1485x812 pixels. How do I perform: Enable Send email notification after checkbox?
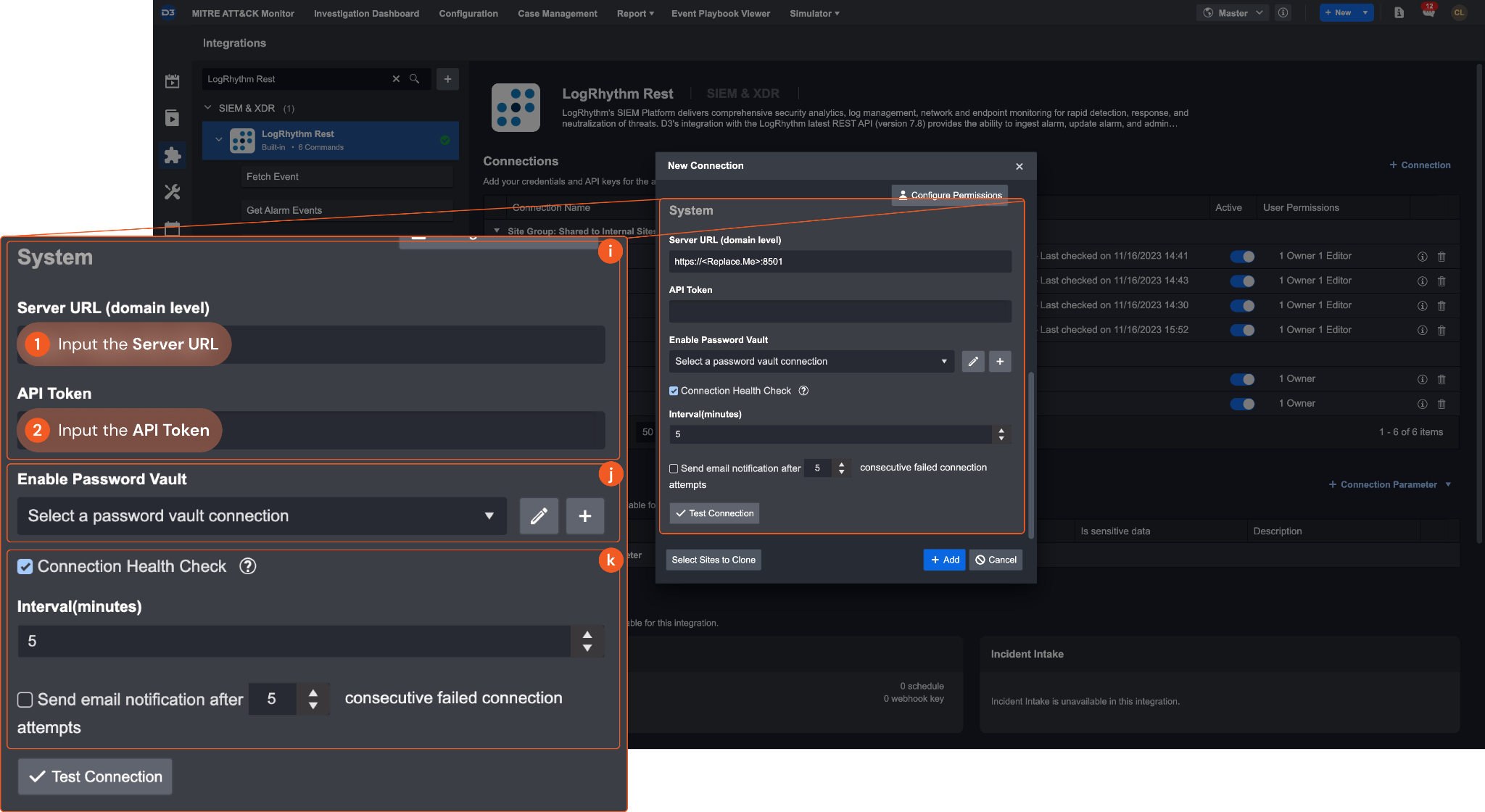coord(674,469)
